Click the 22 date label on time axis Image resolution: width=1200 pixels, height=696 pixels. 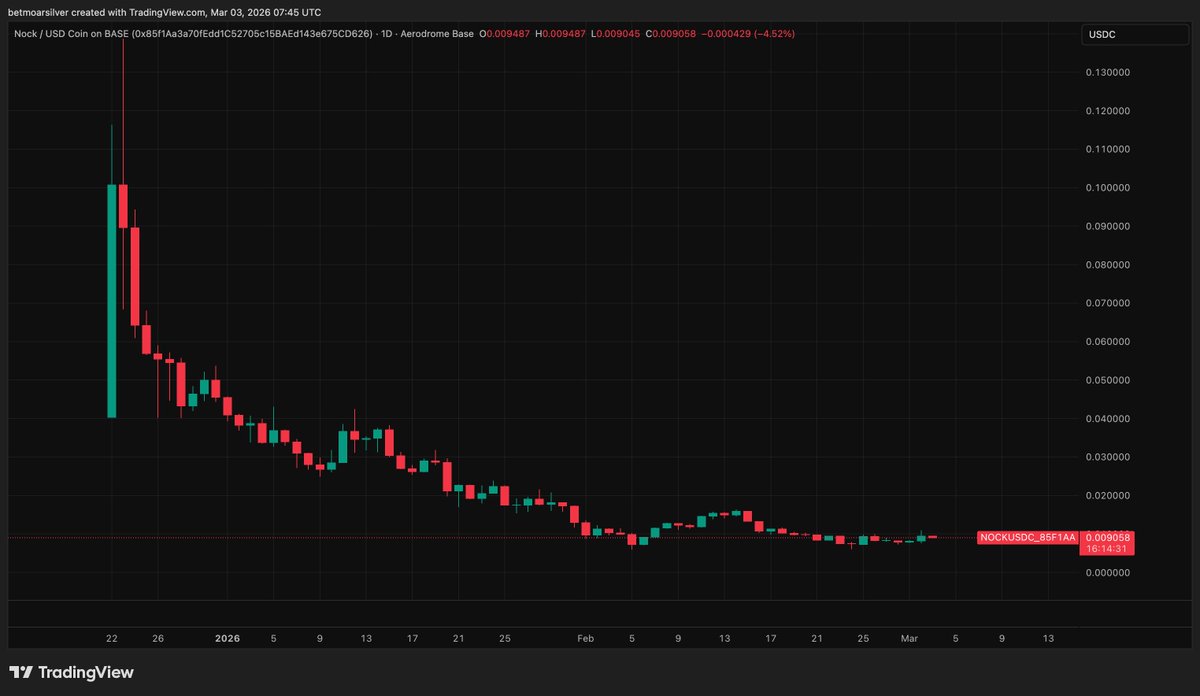tap(112, 638)
